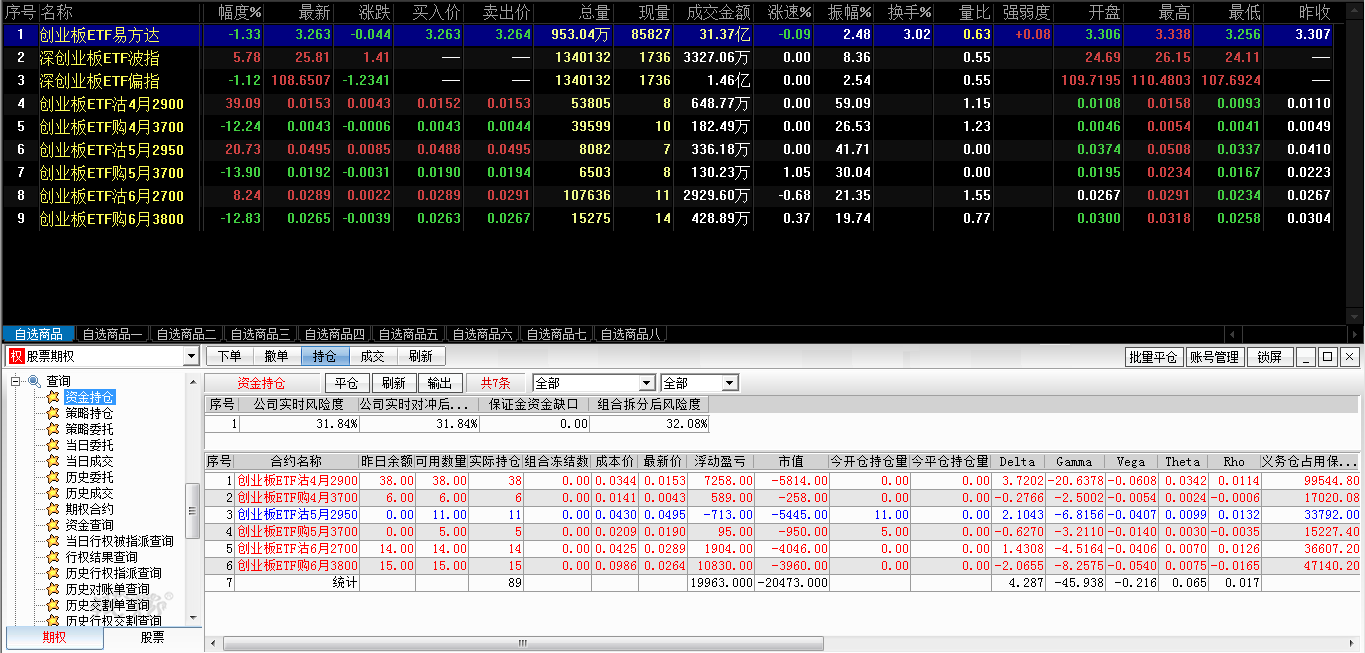Screen dimensions: 1365x653
Task: Click the 合约名称 column header
Action: [x=296, y=462]
